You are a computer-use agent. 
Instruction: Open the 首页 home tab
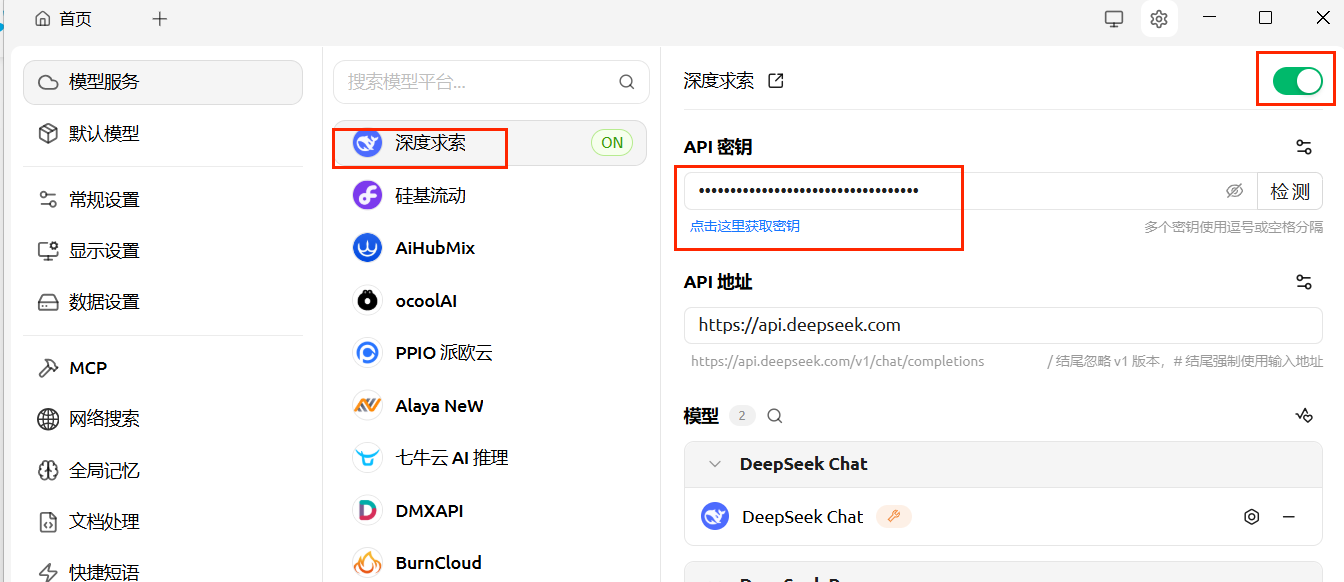point(63,19)
